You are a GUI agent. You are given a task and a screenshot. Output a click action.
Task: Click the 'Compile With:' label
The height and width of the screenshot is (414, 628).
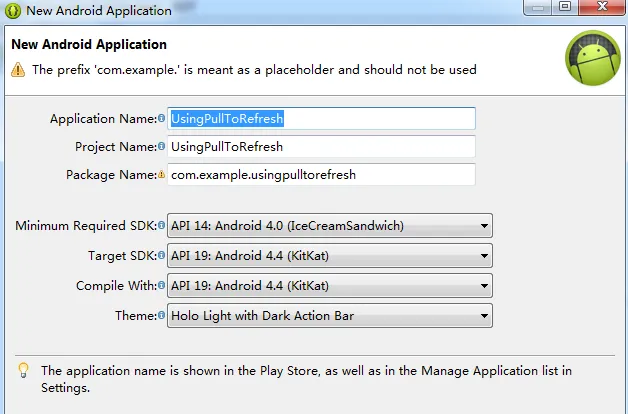pyautogui.click(x=117, y=286)
